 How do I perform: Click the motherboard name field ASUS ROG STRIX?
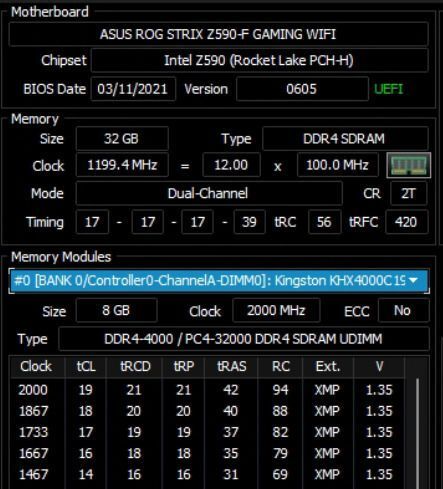click(218, 34)
